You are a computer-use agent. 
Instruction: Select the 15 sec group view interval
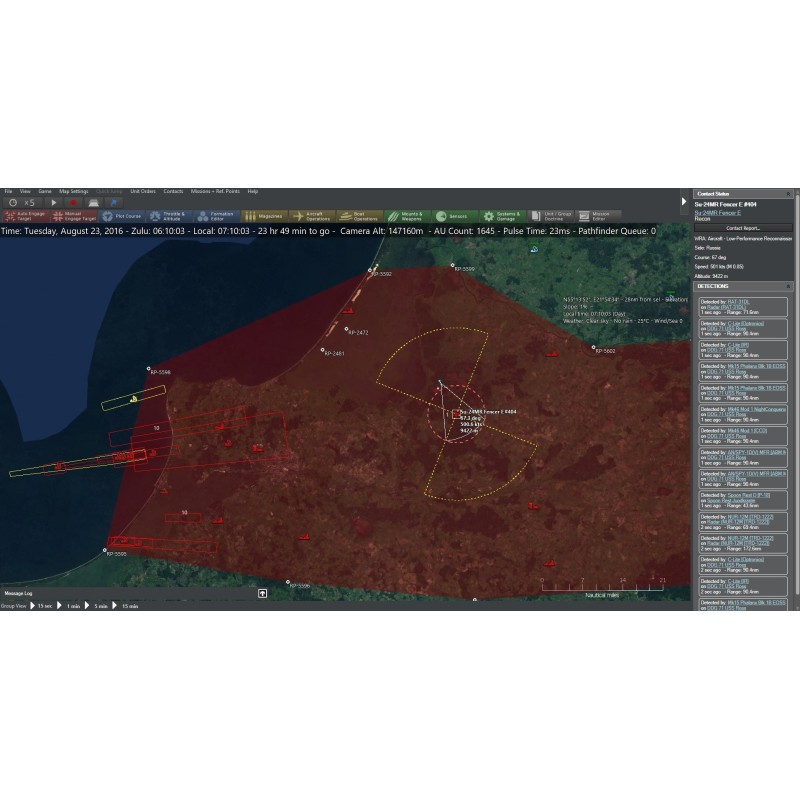coord(44,606)
